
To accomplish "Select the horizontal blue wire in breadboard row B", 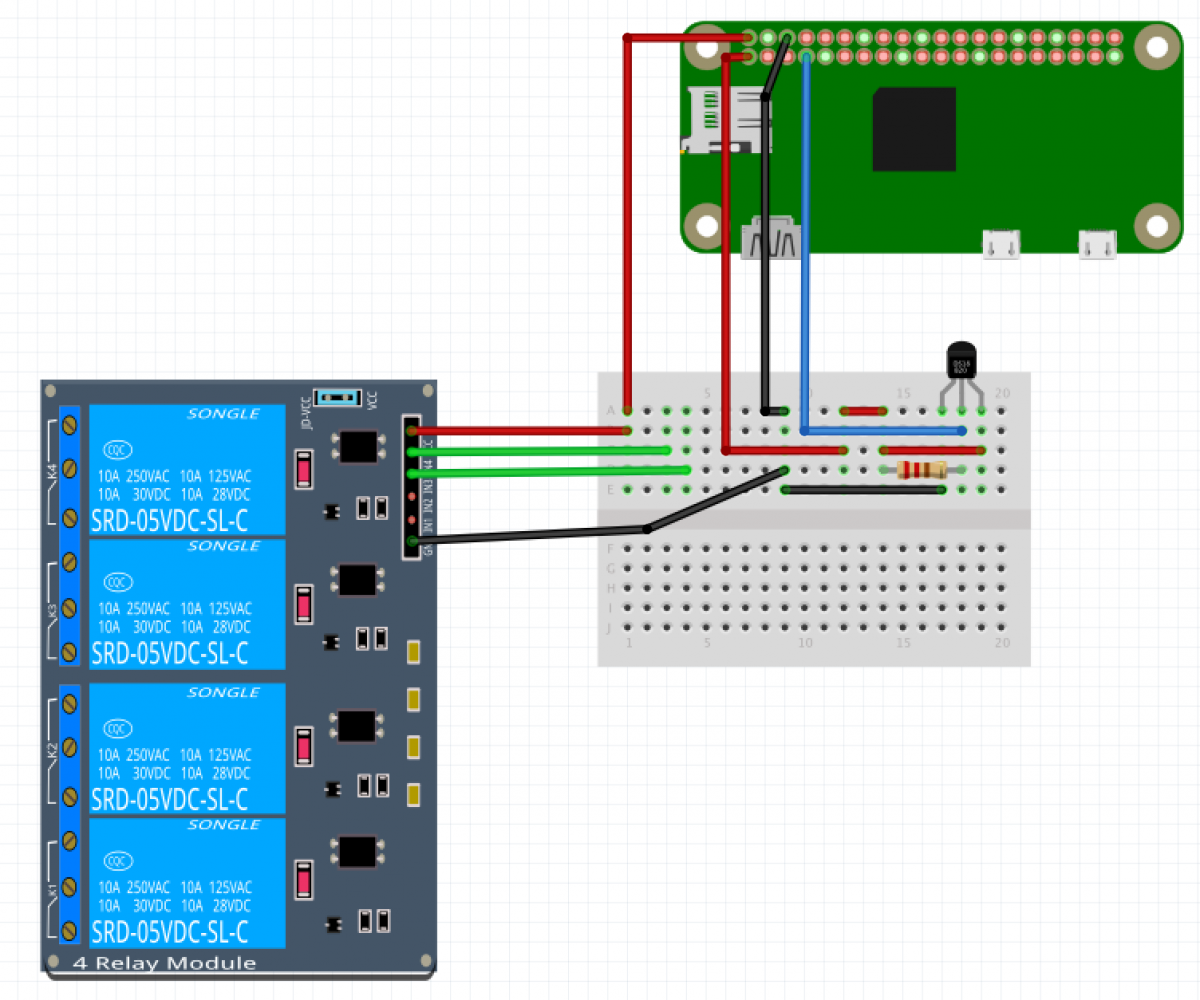I will [883, 431].
